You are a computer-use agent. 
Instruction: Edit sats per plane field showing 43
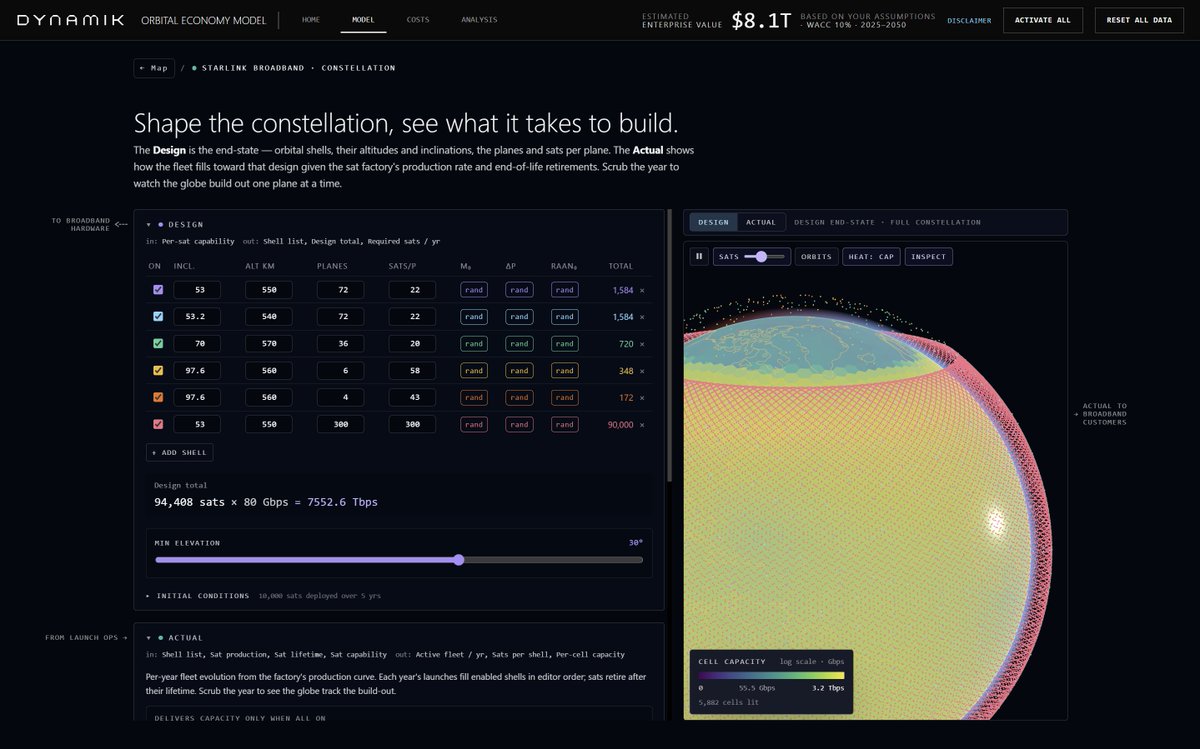tap(412, 398)
